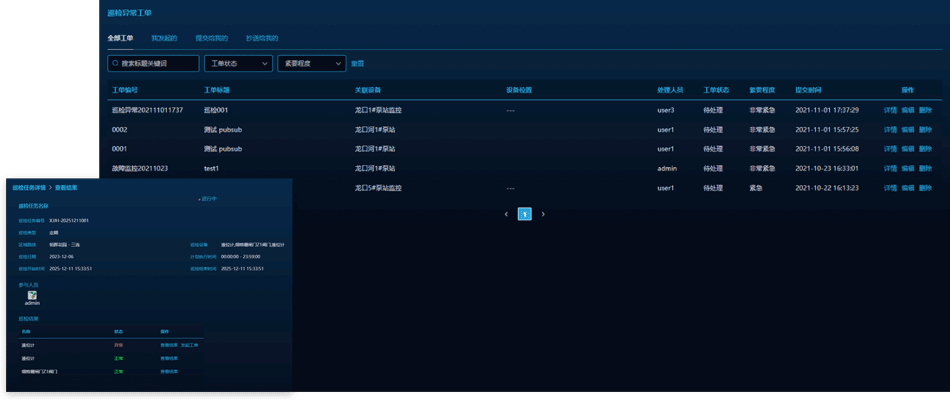Click 删除 for work order 0001
The height and width of the screenshot is (400, 950).
click(925, 149)
